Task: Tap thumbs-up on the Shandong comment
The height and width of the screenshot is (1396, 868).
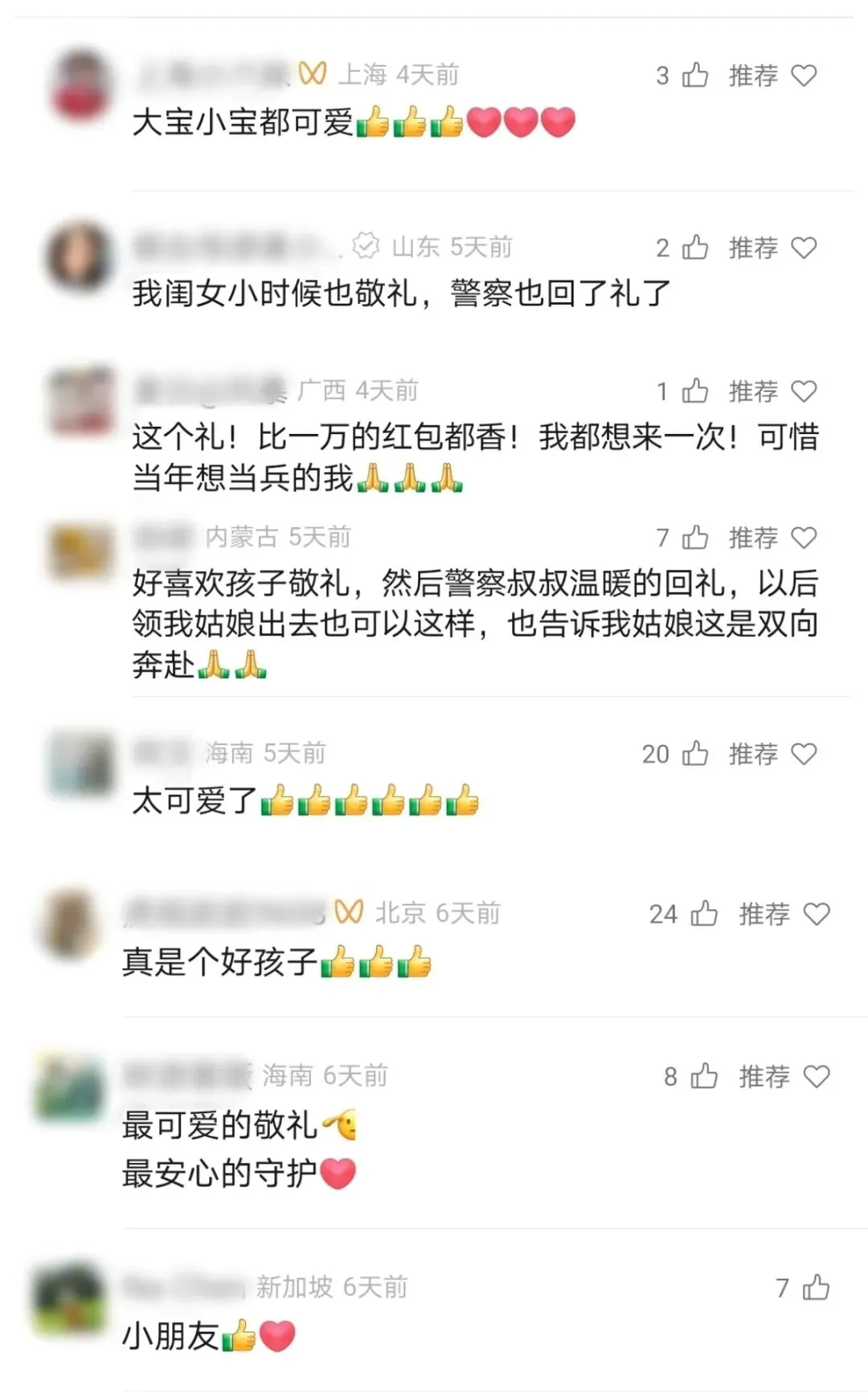Action: click(x=695, y=247)
